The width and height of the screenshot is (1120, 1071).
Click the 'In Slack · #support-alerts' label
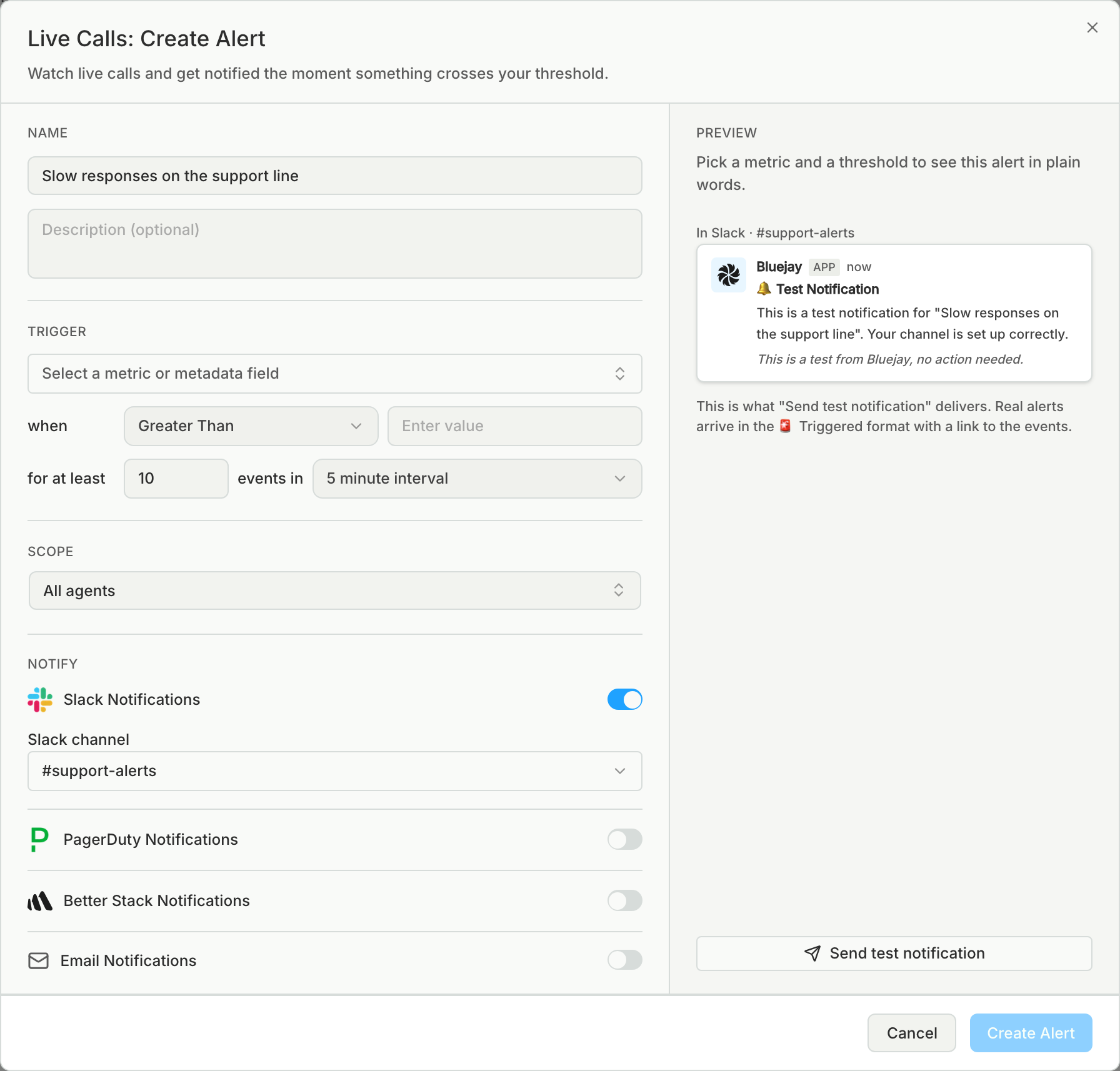[776, 233]
